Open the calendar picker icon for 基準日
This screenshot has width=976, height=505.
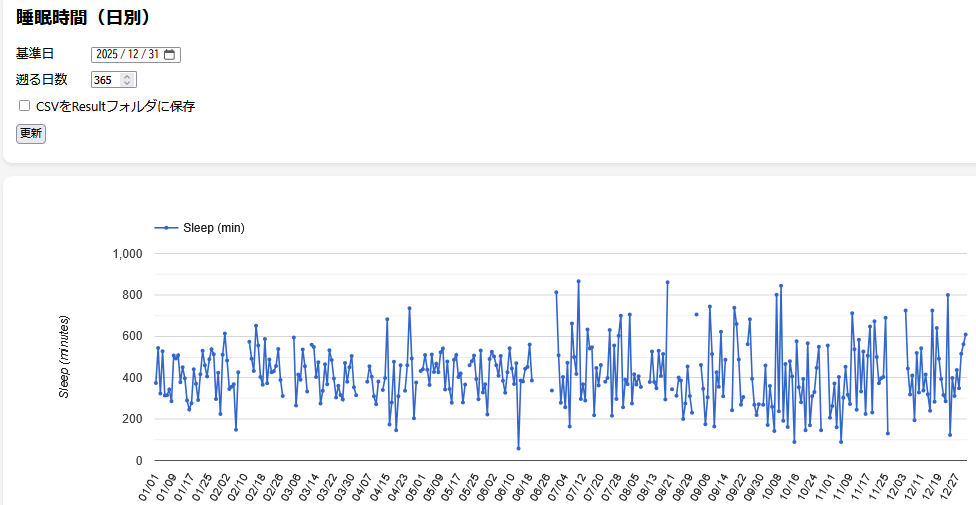170,55
